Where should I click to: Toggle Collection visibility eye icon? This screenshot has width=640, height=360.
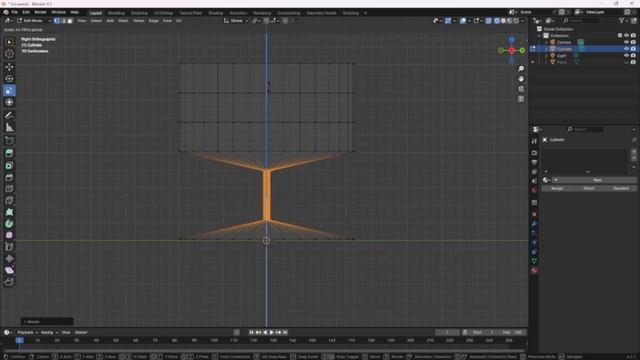(x=627, y=36)
